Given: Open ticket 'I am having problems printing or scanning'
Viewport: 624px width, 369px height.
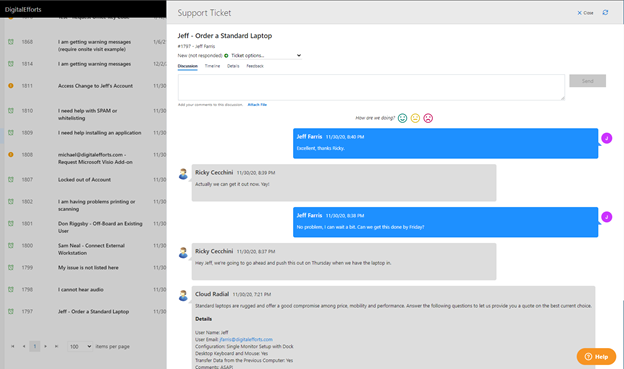Looking at the screenshot, I should click(x=97, y=205).
